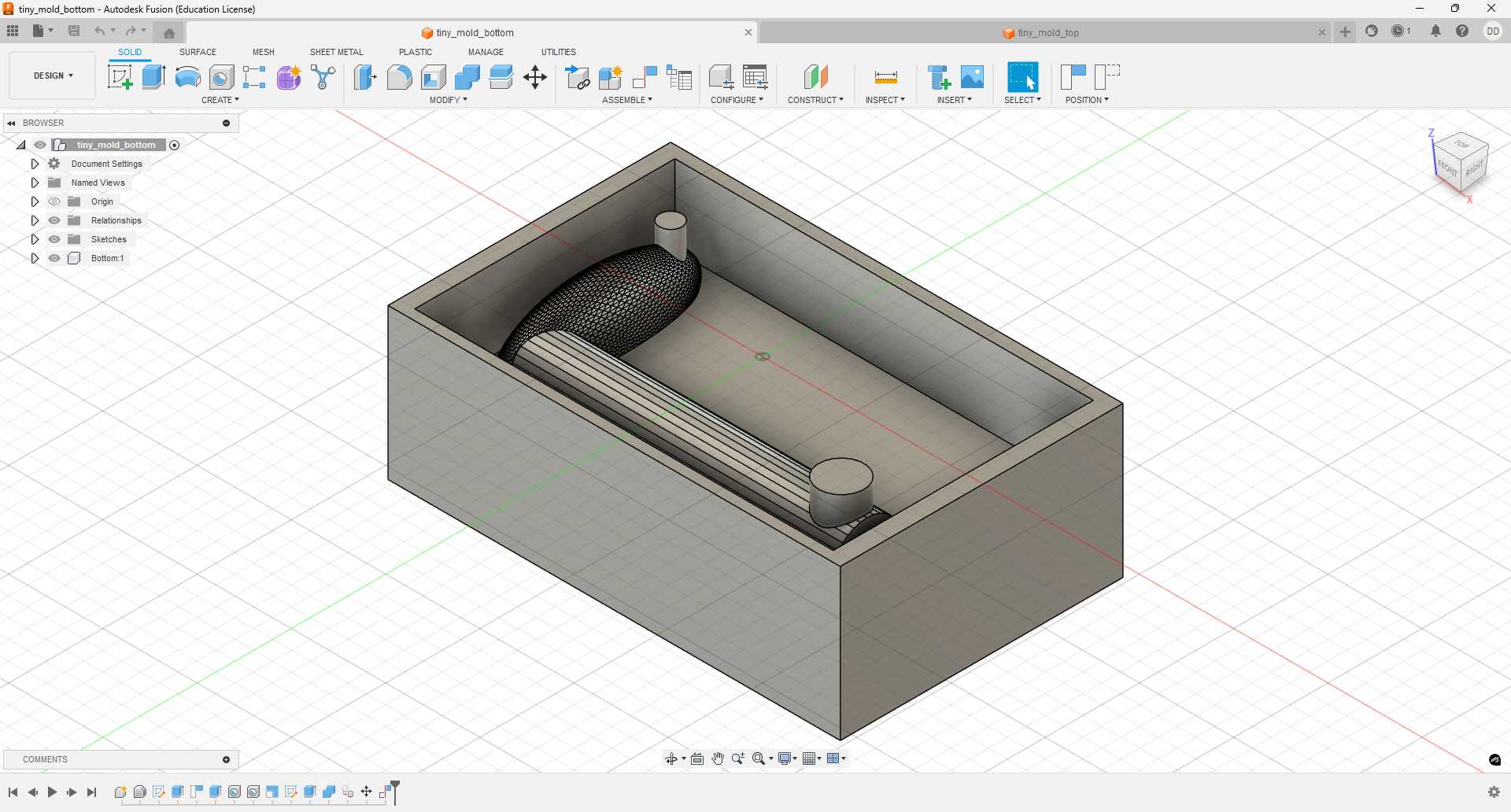Open the CREATE dropdown menu
Viewport: 1511px width, 812px height.
pos(221,100)
